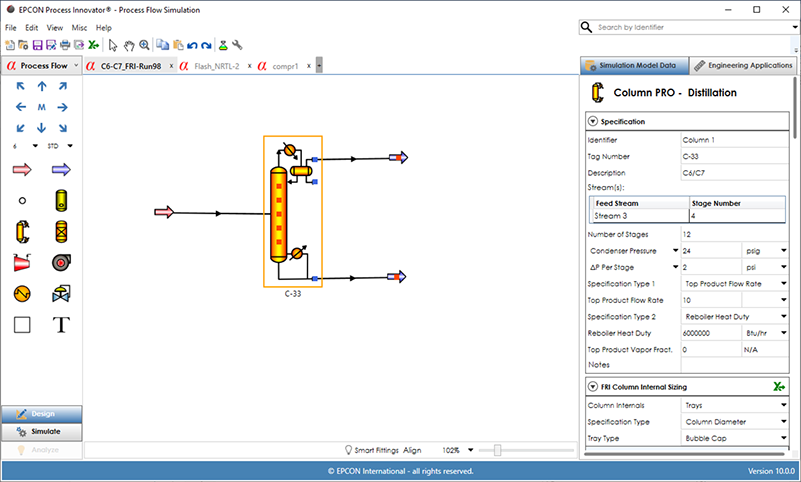This screenshot has height=482, width=801.
Task: Click the New file toolbar icon
Action: pyautogui.click(x=9, y=45)
